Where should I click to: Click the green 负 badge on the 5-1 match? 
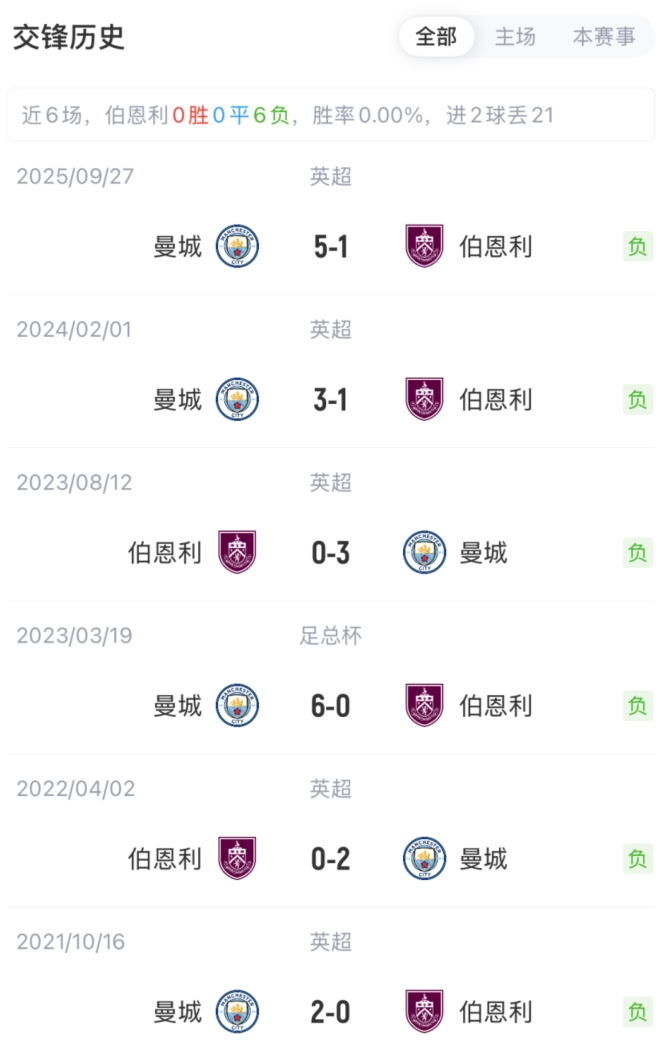pos(640,246)
